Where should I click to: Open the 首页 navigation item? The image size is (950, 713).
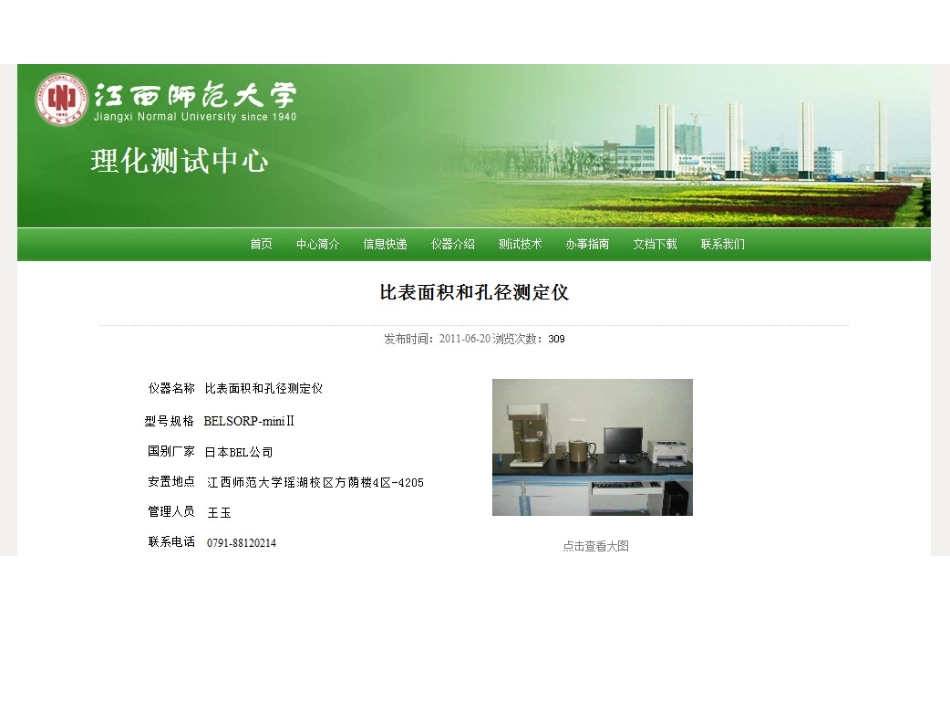(261, 244)
